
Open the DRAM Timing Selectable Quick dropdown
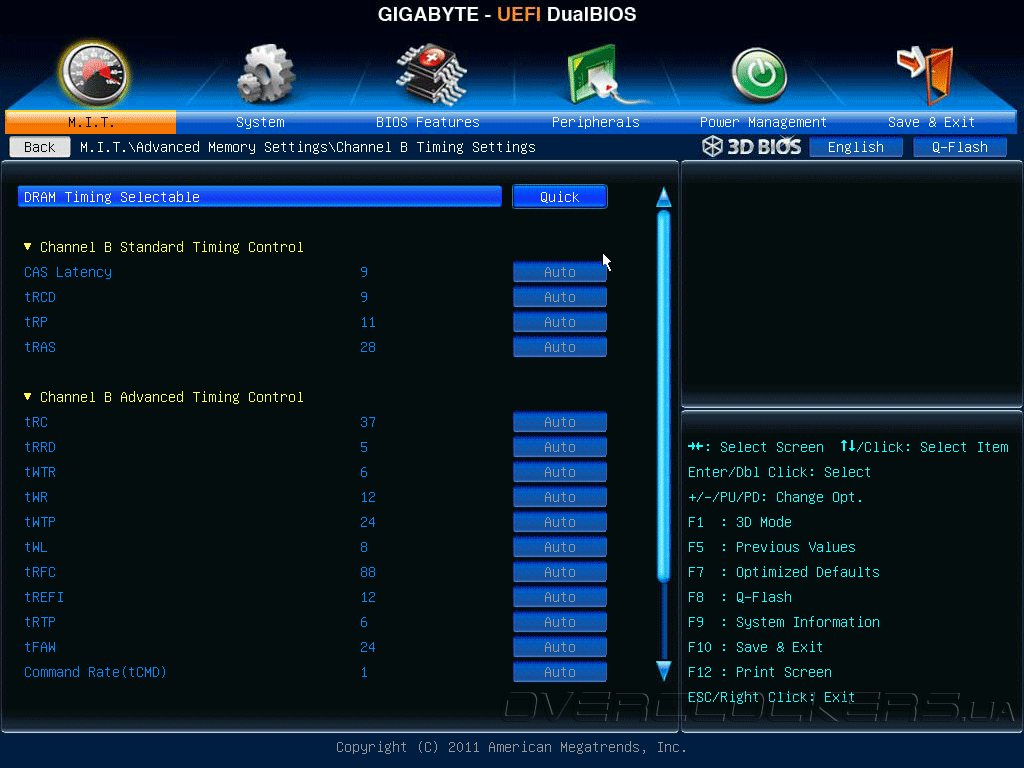[560, 197]
